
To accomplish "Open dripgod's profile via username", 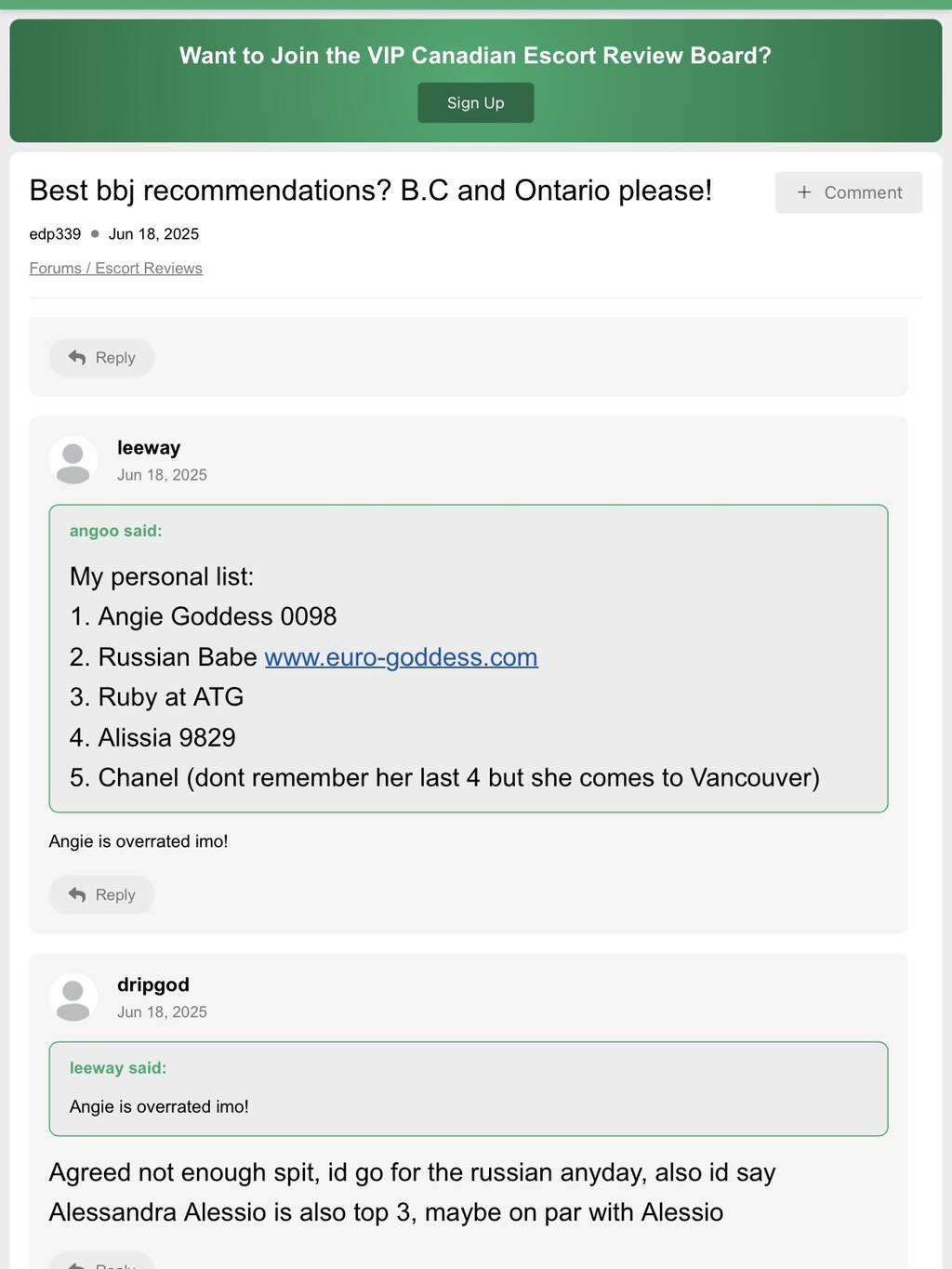I will click(153, 985).
